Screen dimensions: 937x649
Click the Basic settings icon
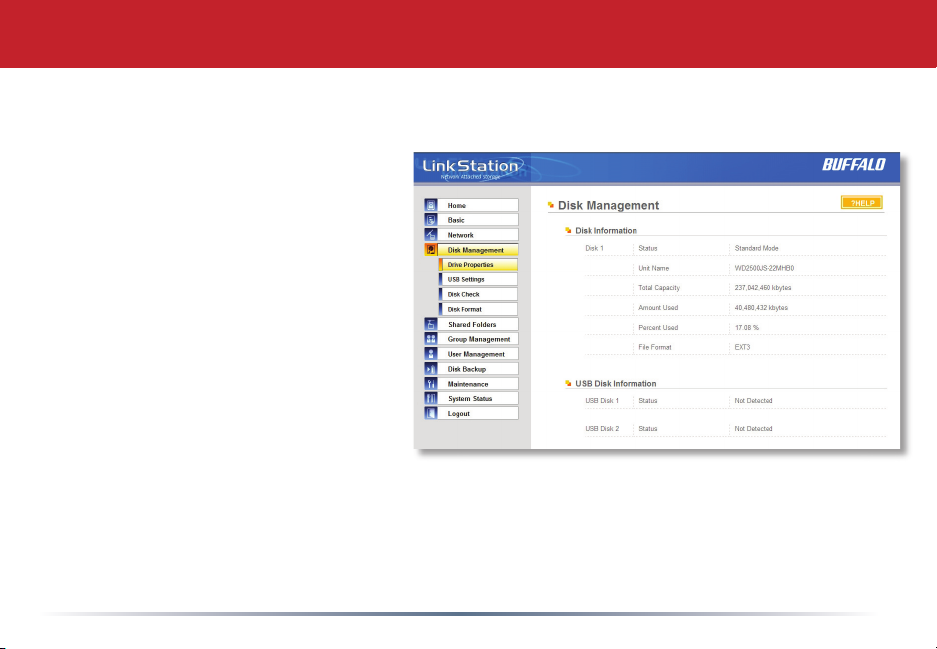click(x=431, y=220)
